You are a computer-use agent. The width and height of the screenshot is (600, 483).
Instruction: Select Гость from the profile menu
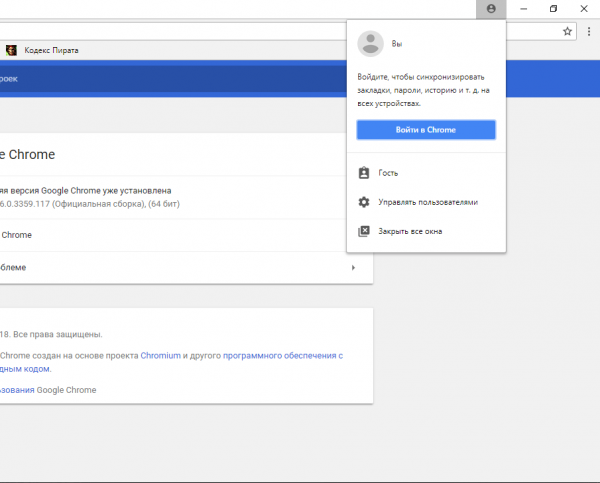point(388,173)
